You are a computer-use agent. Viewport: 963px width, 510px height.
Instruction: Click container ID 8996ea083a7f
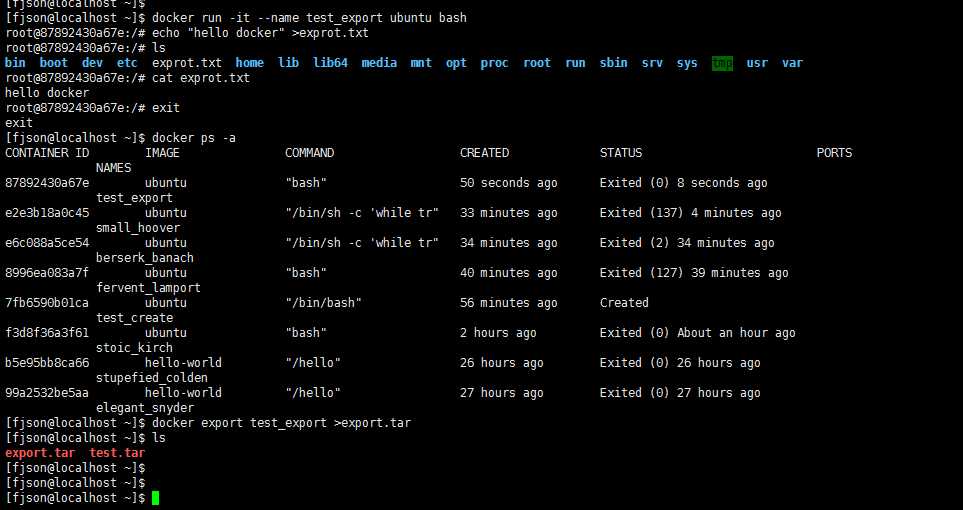point(47,273)
